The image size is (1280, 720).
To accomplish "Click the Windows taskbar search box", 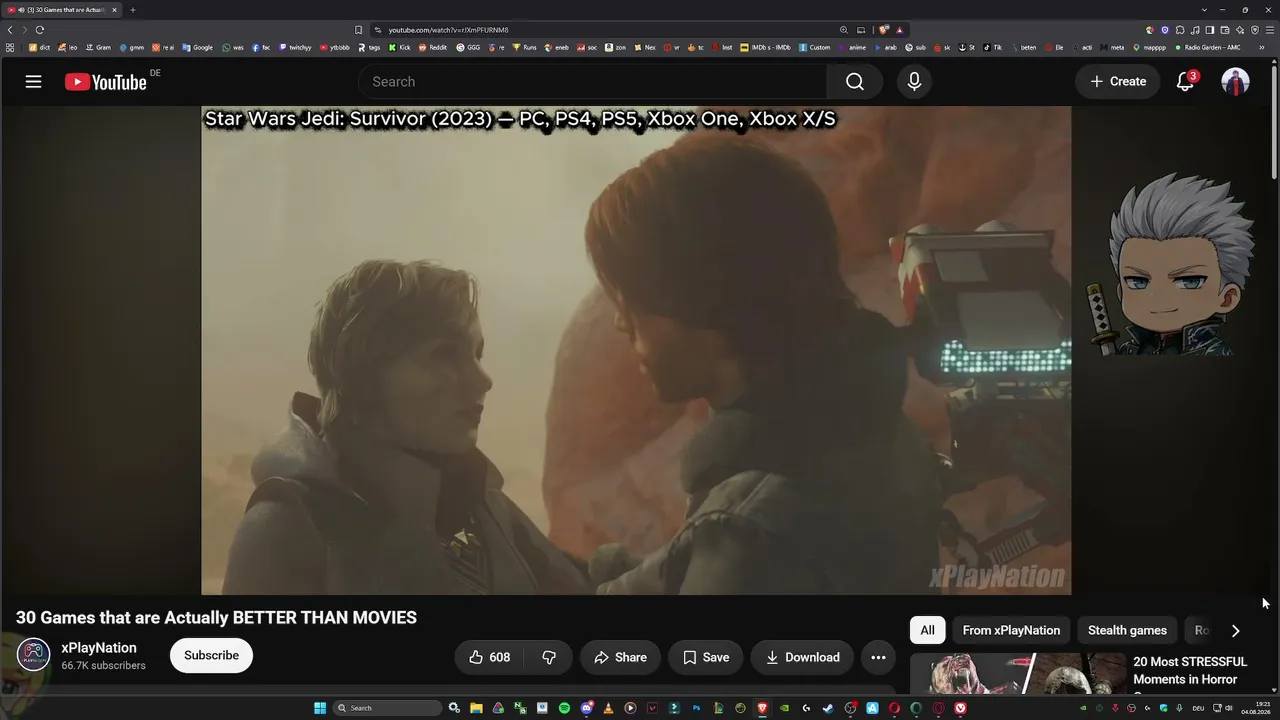I will coord(387,708).
